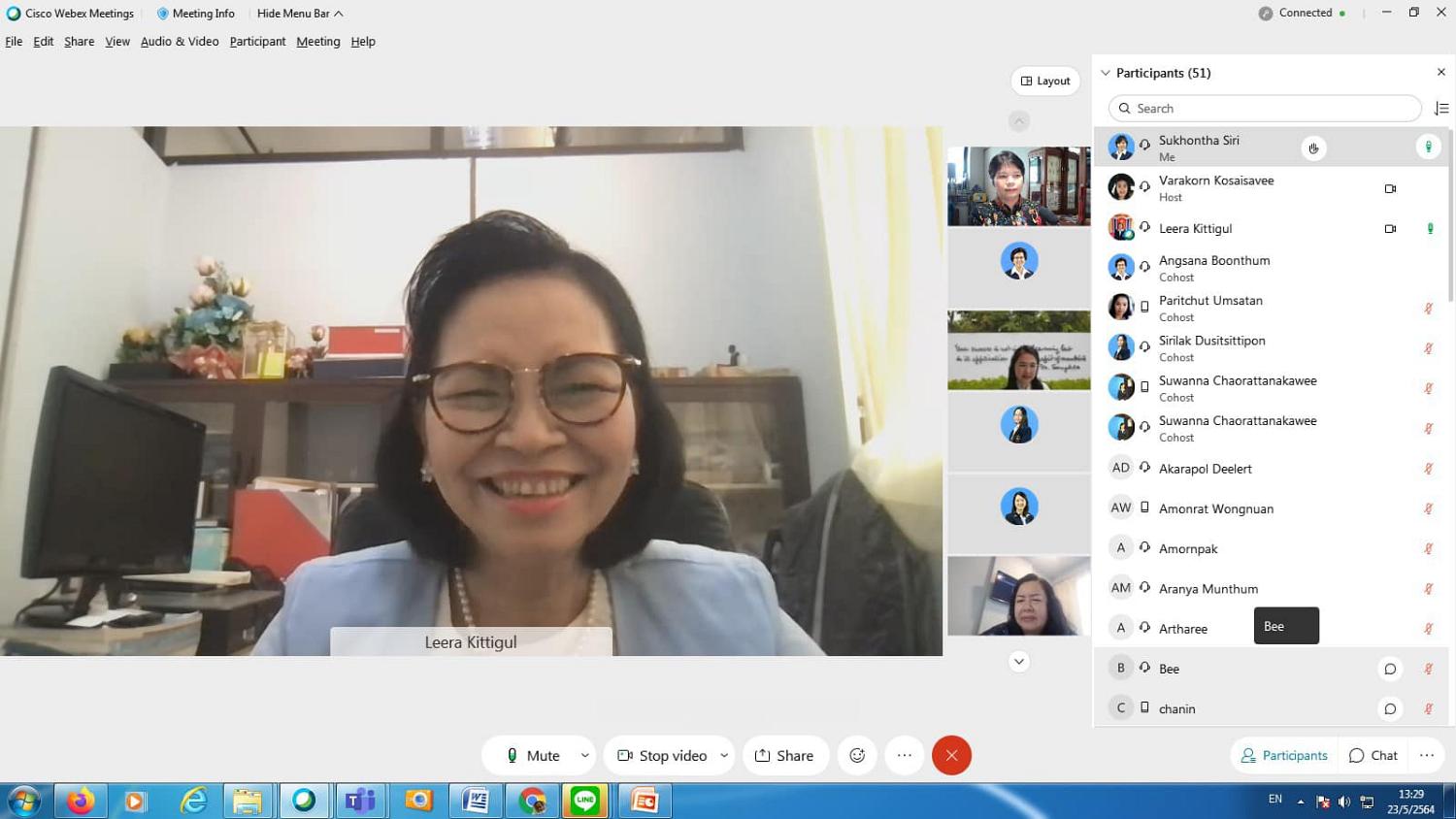Open Microsoft Teams from the taskbar

click(x=361, y=801)
